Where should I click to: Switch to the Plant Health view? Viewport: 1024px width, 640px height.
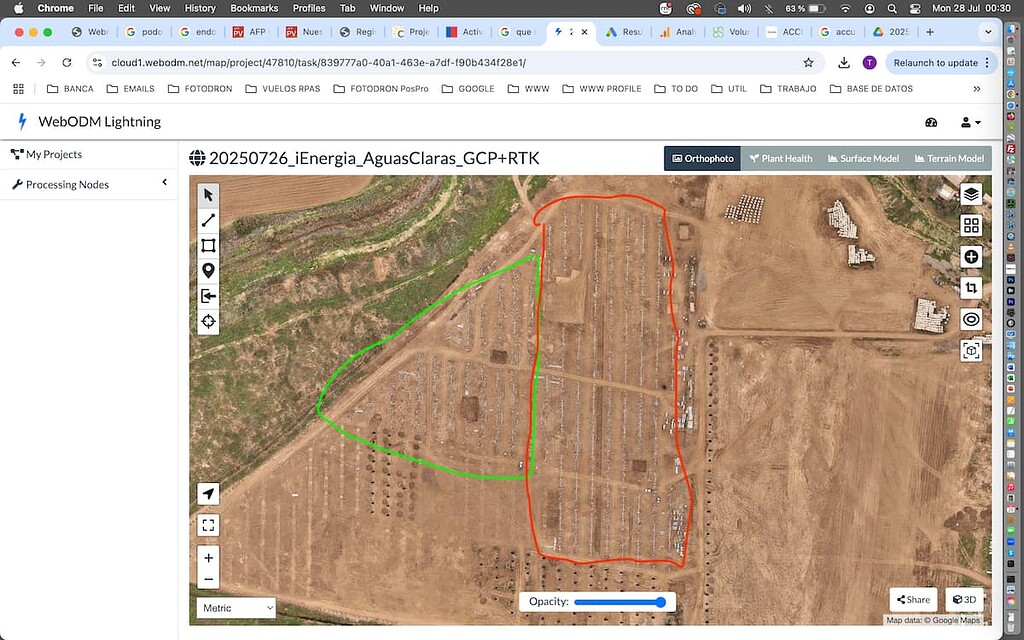pos(781,158)
